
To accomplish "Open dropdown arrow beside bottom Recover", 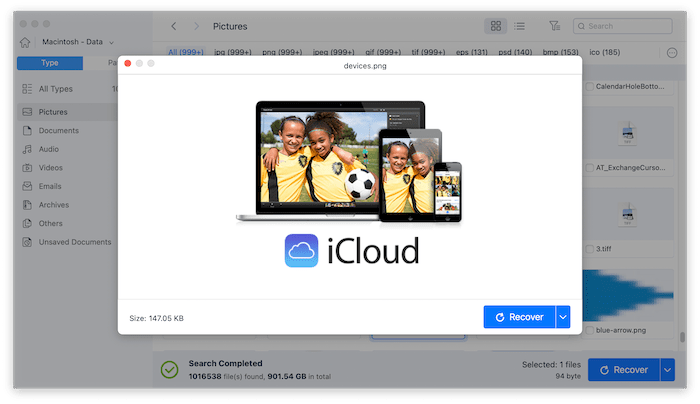I will tap(667, 370).
